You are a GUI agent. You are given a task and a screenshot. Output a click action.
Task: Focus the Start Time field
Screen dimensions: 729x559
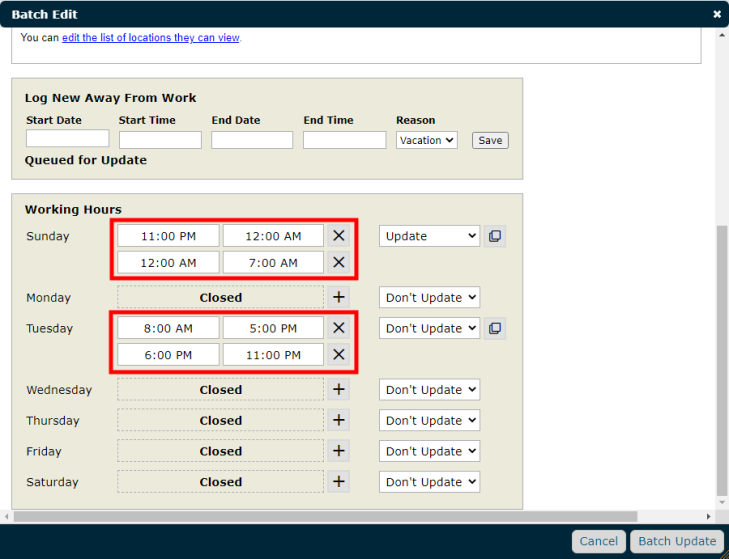160,140
